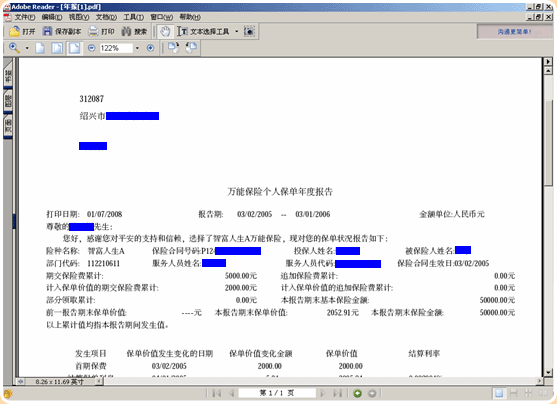Screen dimensions: 557x404
Task: Open the 图层 side panel tab
Action: click(x=8, y=101)
